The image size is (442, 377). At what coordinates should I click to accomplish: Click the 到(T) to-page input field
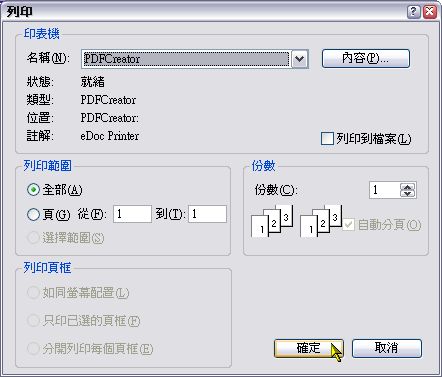[x=207, y=214]
